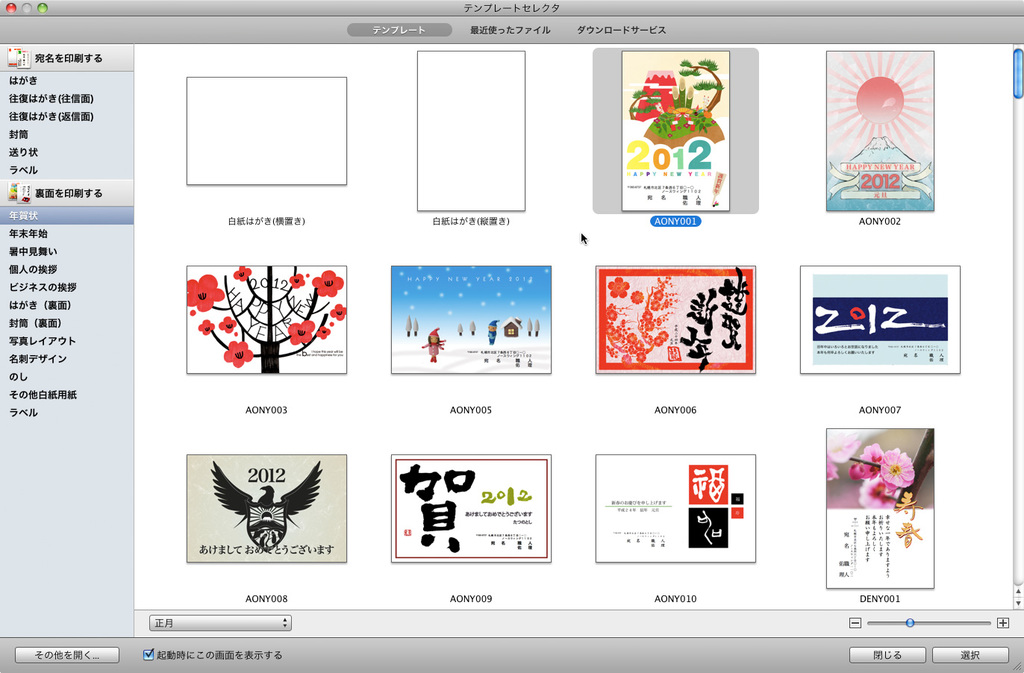
Task: Select the AONY003 plum tree template
Action: coord(266,320)
